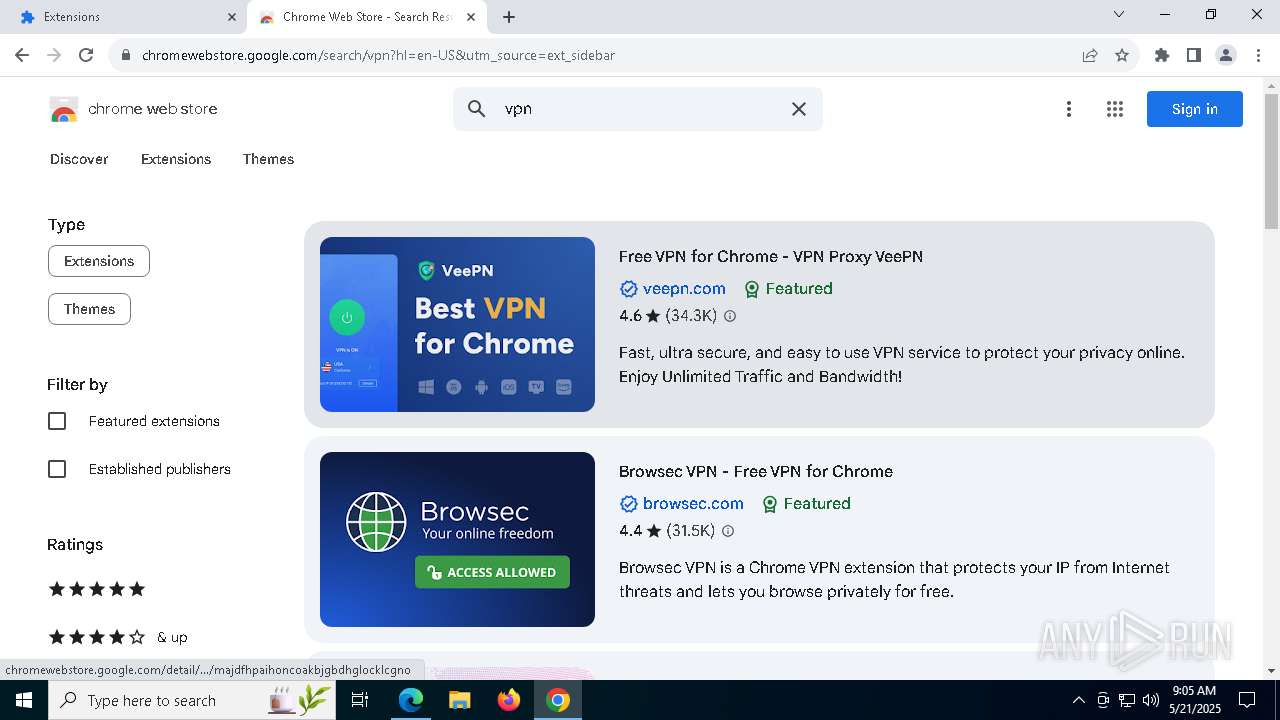Toggle the browser side panel

[1194, 55]
